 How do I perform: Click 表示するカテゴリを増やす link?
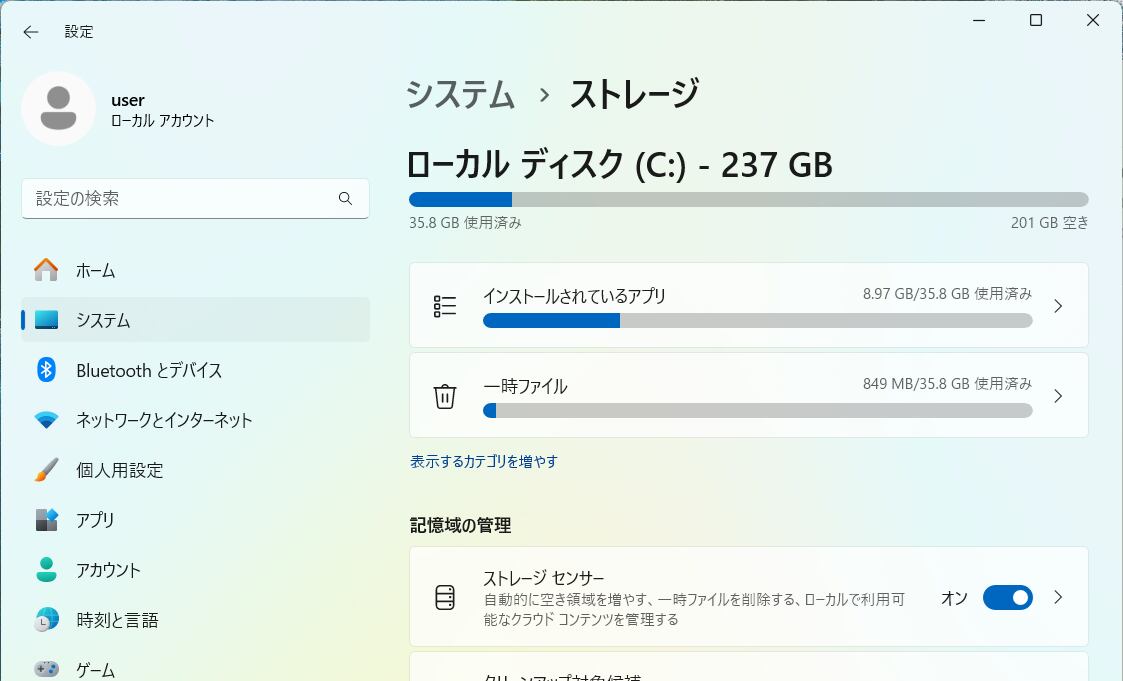click(484, 462)
